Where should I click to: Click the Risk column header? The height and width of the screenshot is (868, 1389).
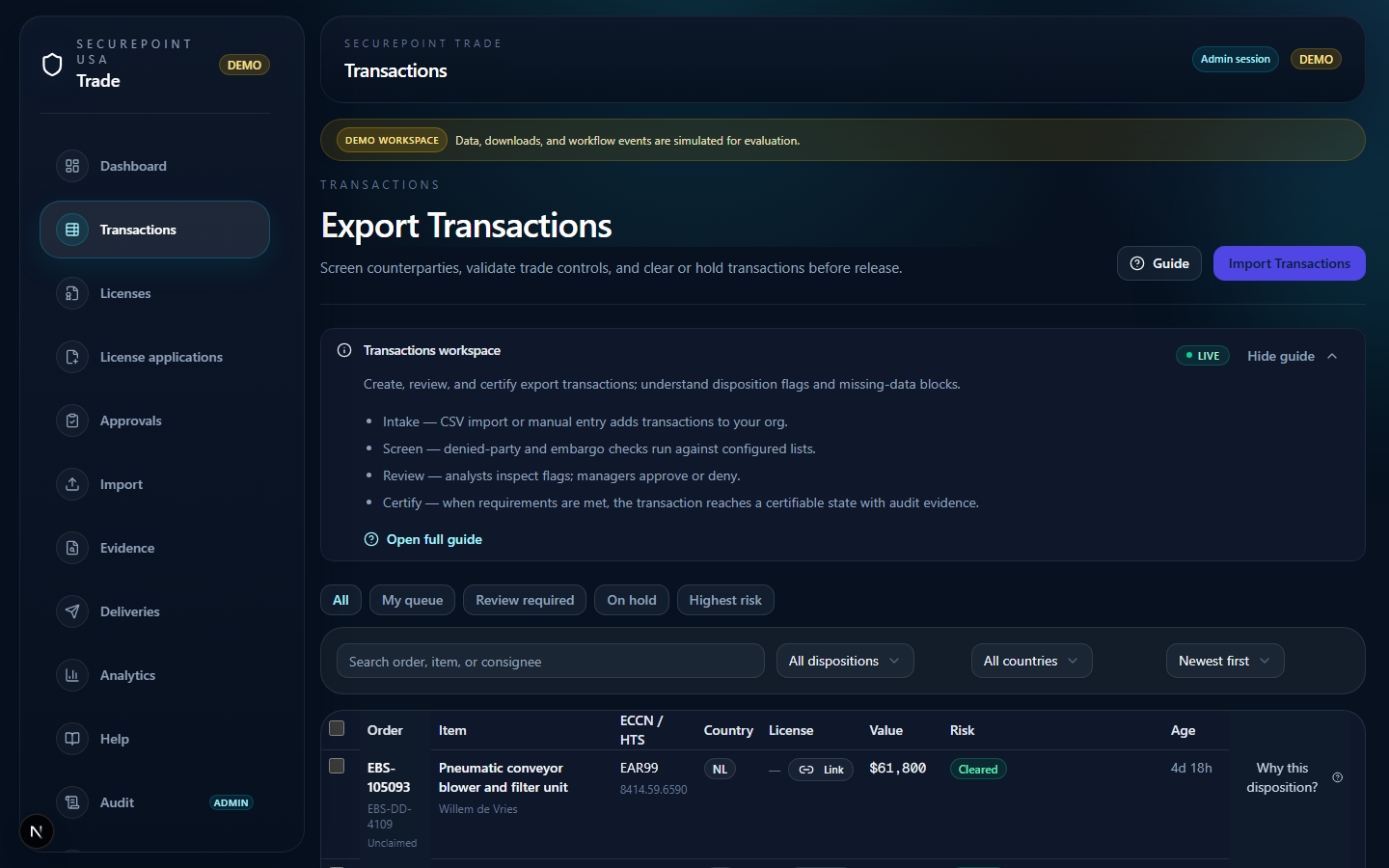[963, 730]
